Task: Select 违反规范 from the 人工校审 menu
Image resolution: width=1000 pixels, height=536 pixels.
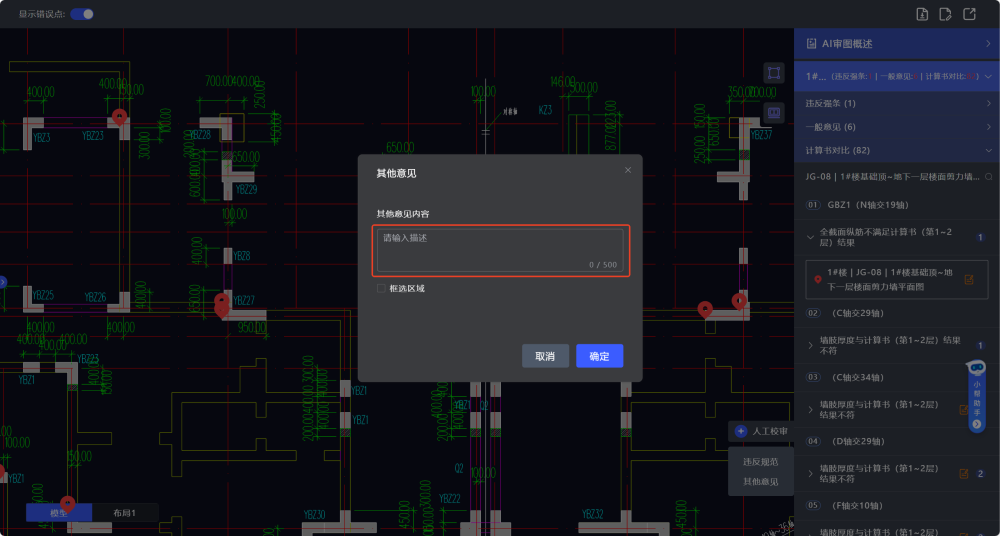Action: (x=760, y=462)
